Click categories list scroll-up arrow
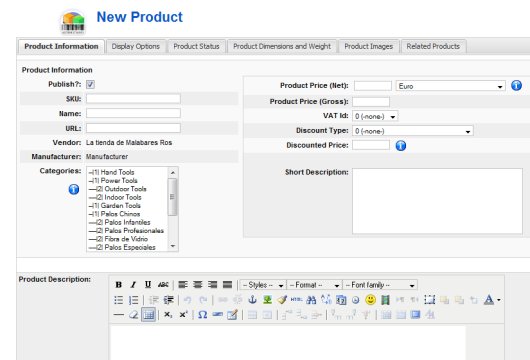 (173, 173)
